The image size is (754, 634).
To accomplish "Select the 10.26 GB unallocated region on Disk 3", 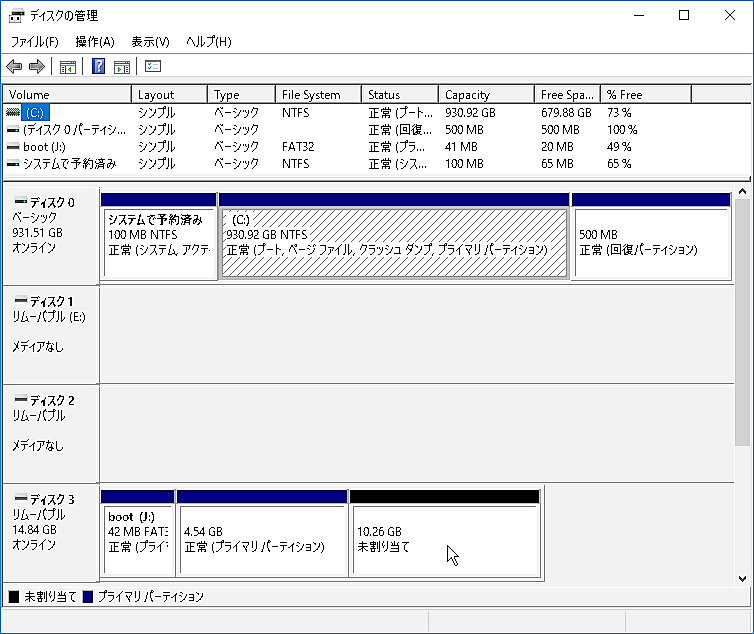I will [445, 540].
